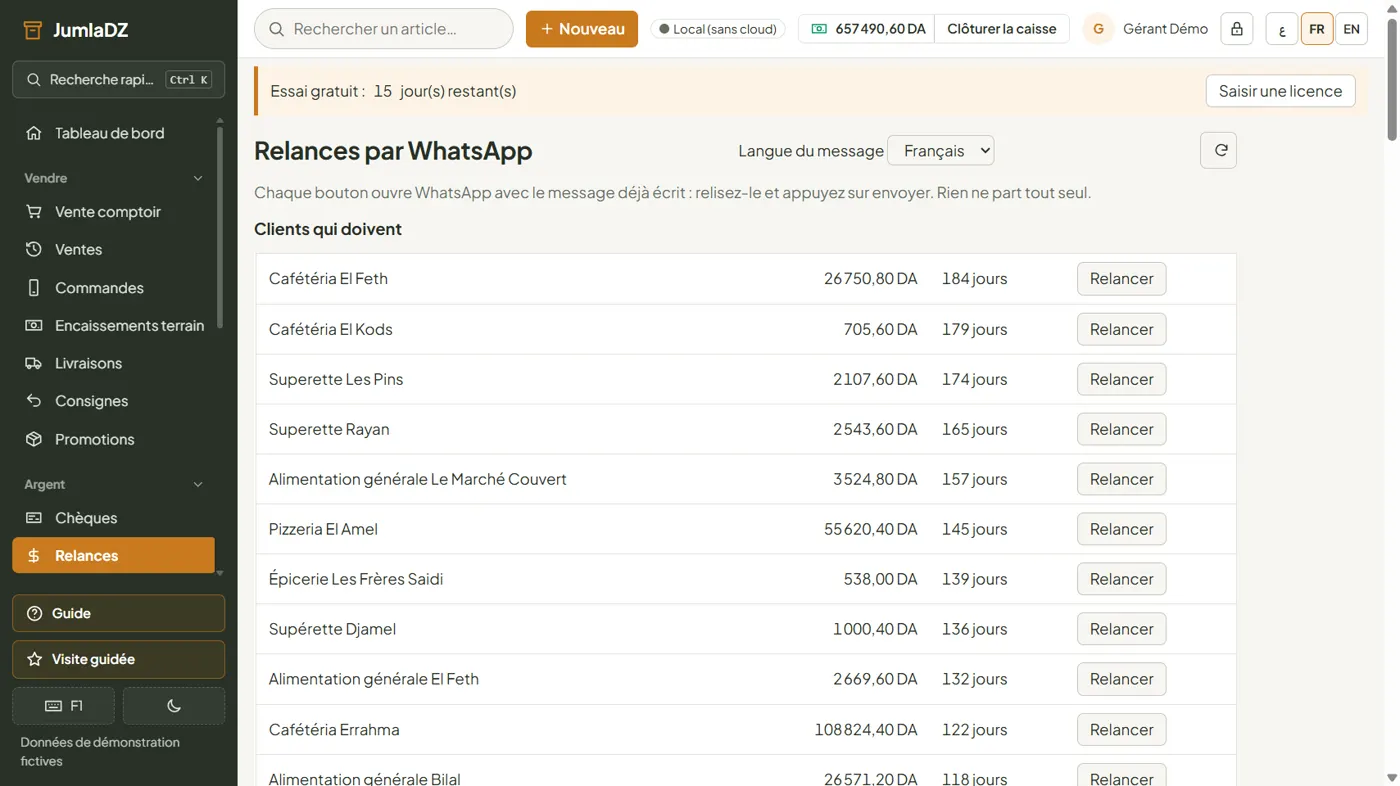Switch interface language to EN
Image resolution: width=1400 pixels, height=786 pixels.
coord(1351,29)
